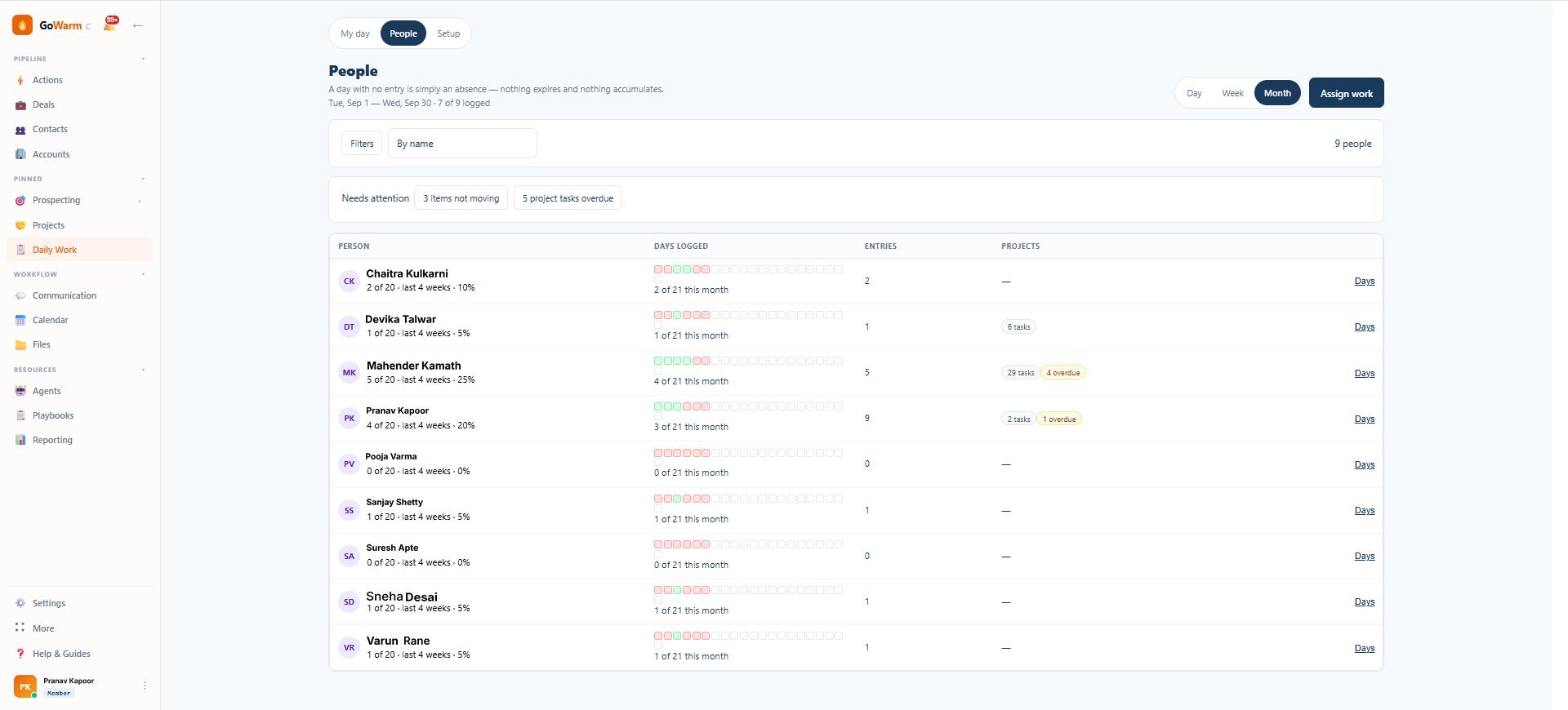Click Devika Talwar's 6 tasks badge
This screenshot has height=710, width=1568.
tap(1018, 327)
